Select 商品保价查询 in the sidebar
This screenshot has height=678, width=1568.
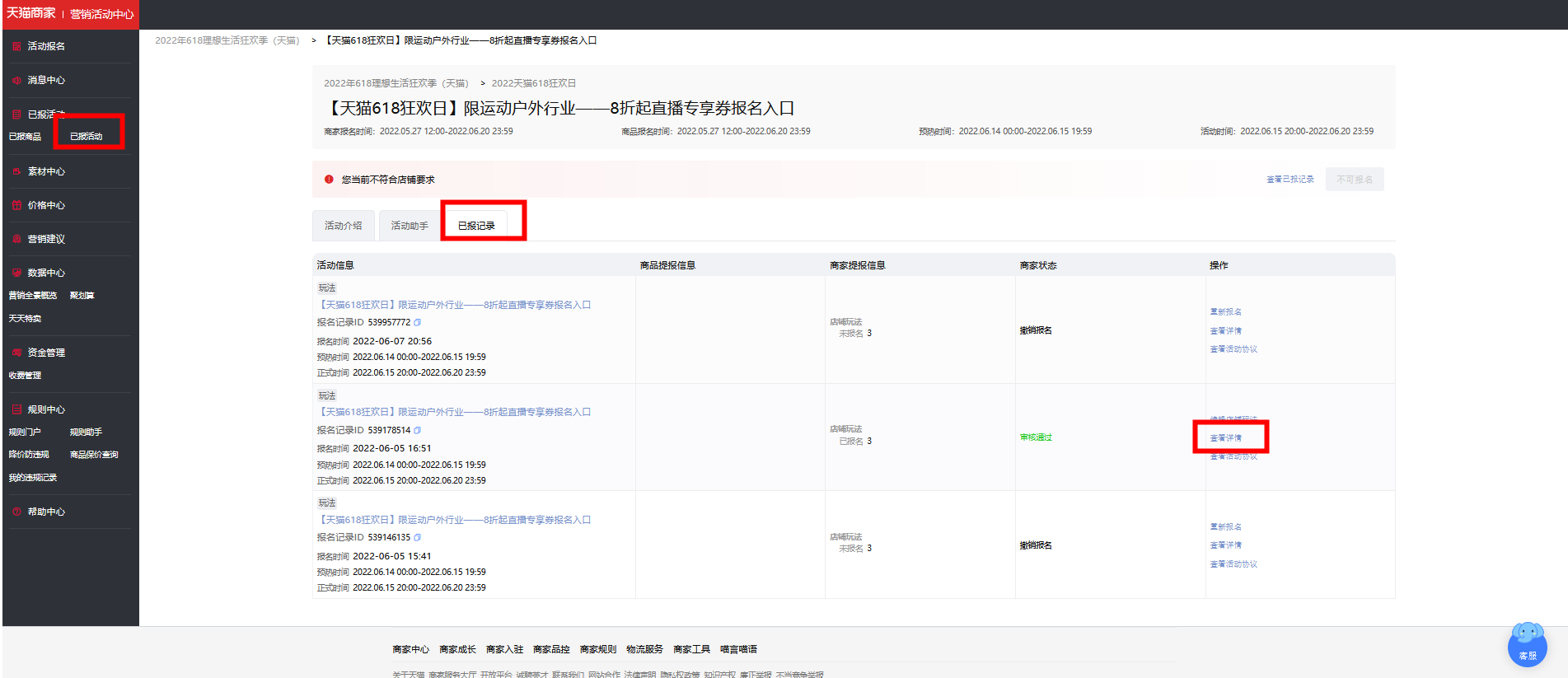tap(94, 455)
